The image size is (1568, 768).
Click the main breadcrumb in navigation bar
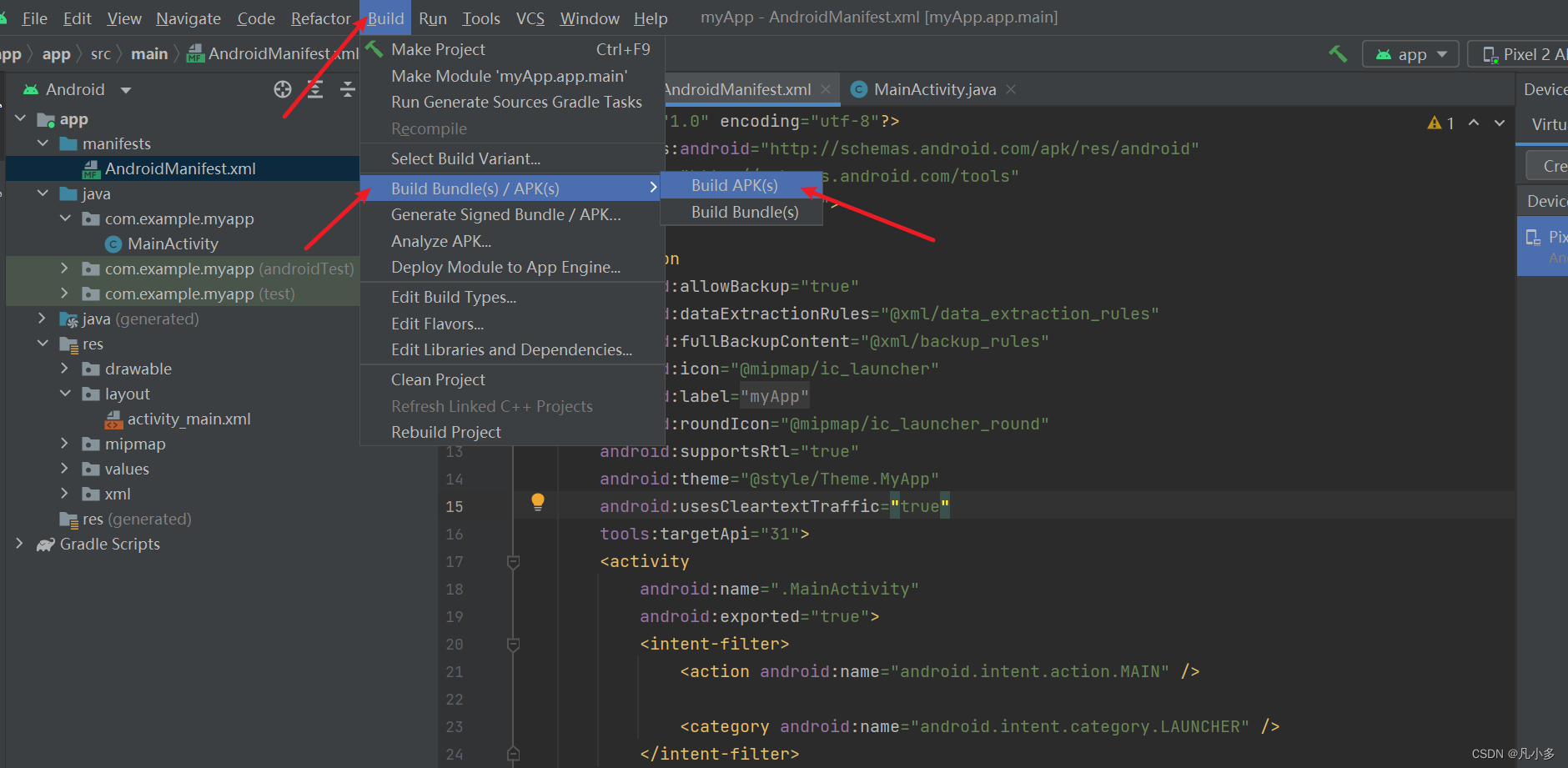tap(149, 54)
